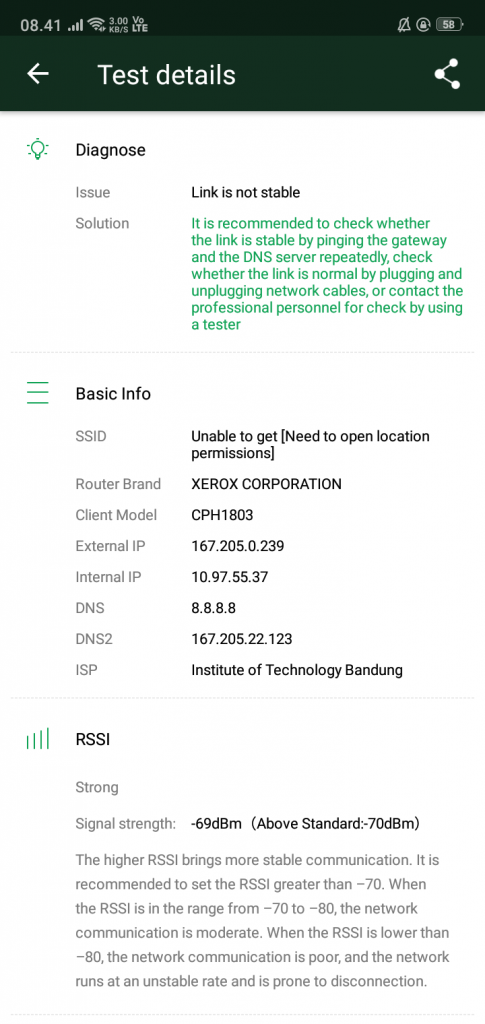This screenshot has width=485, height=1024.
Task: Tap the RSSI signal bars icon
Action: 38,739
